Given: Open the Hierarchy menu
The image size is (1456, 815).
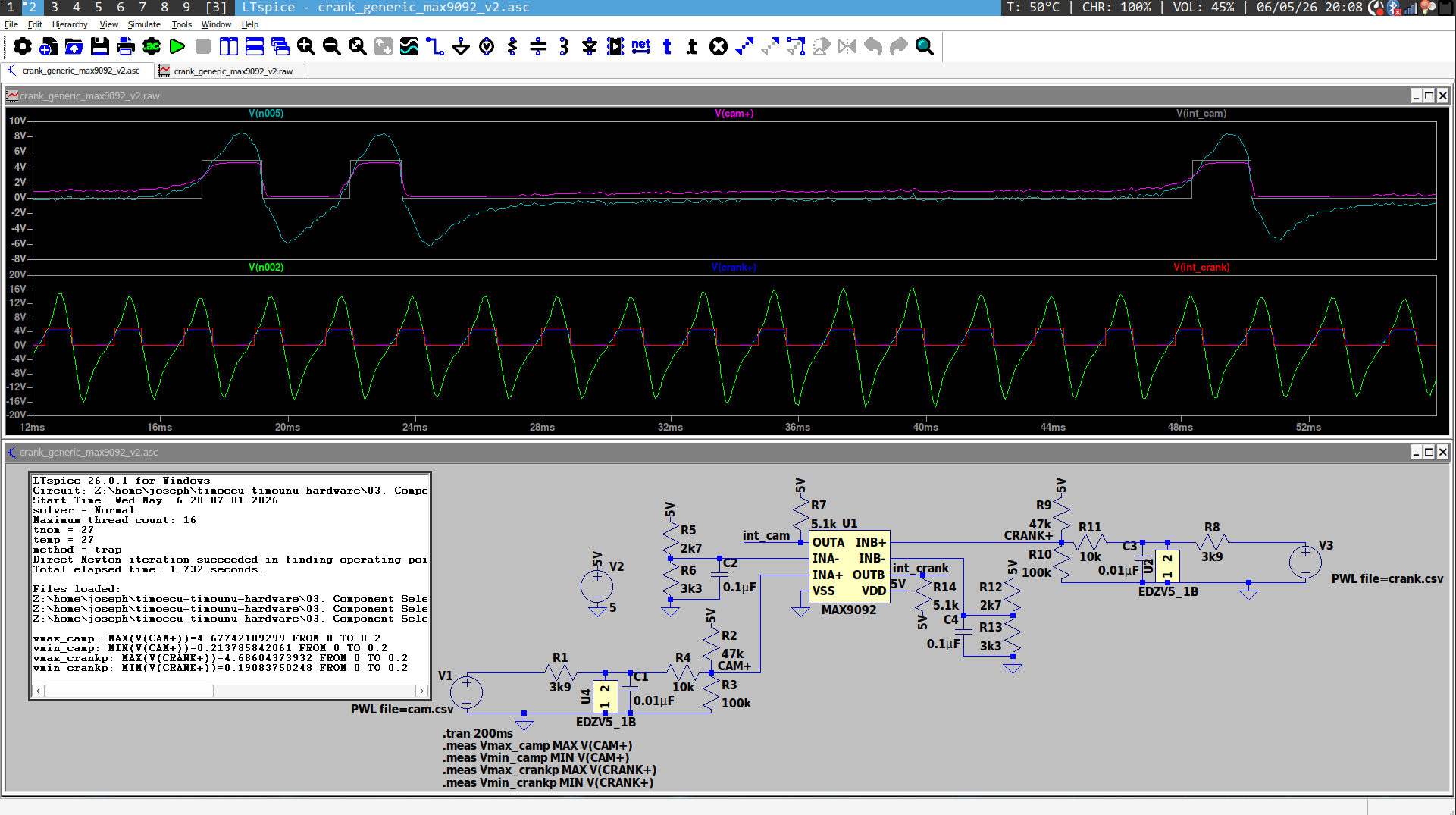Looking at the screenshot, I should click(x=70, y=24).
